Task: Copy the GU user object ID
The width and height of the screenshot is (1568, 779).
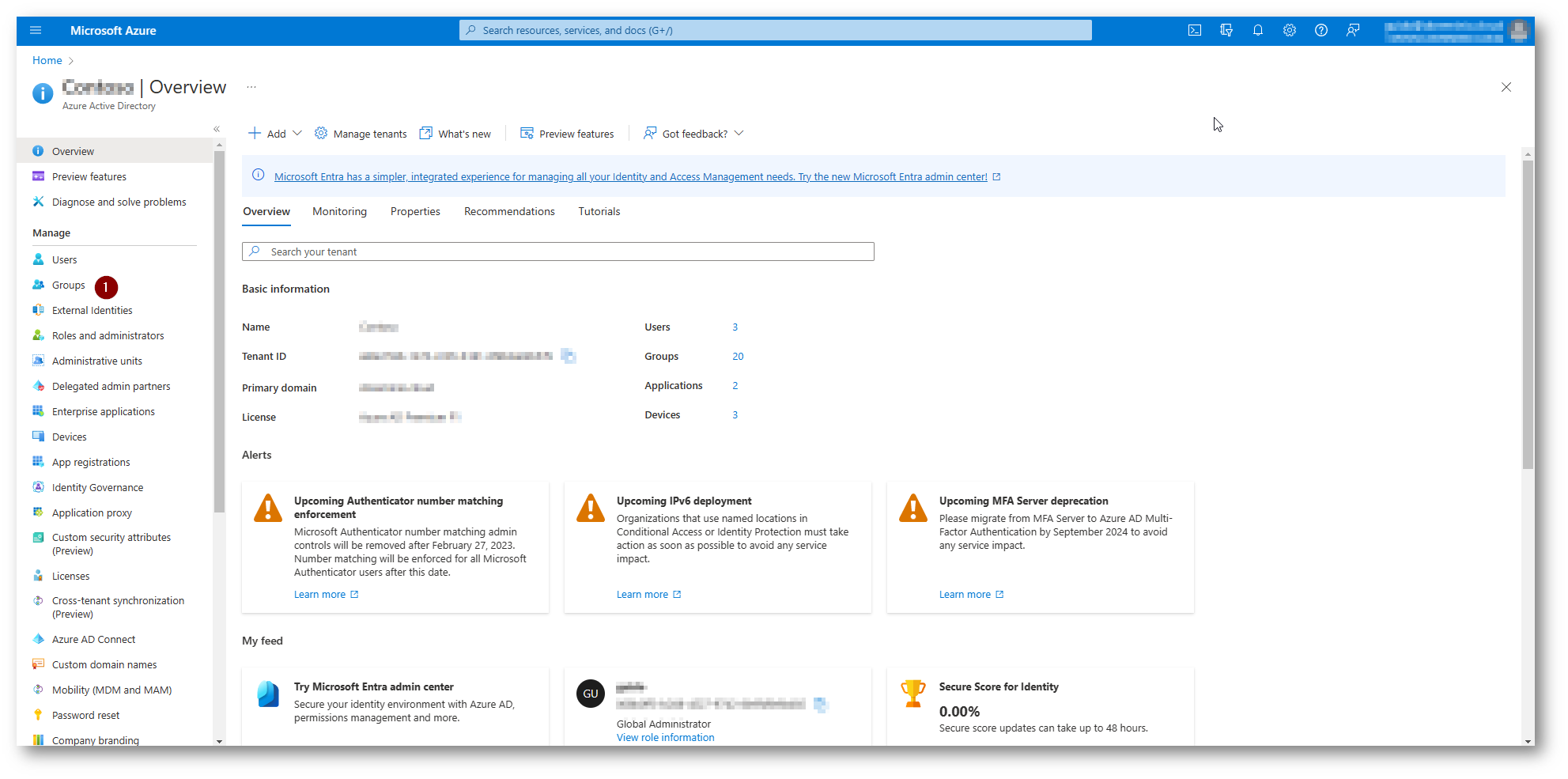Action: click(821, 705)
